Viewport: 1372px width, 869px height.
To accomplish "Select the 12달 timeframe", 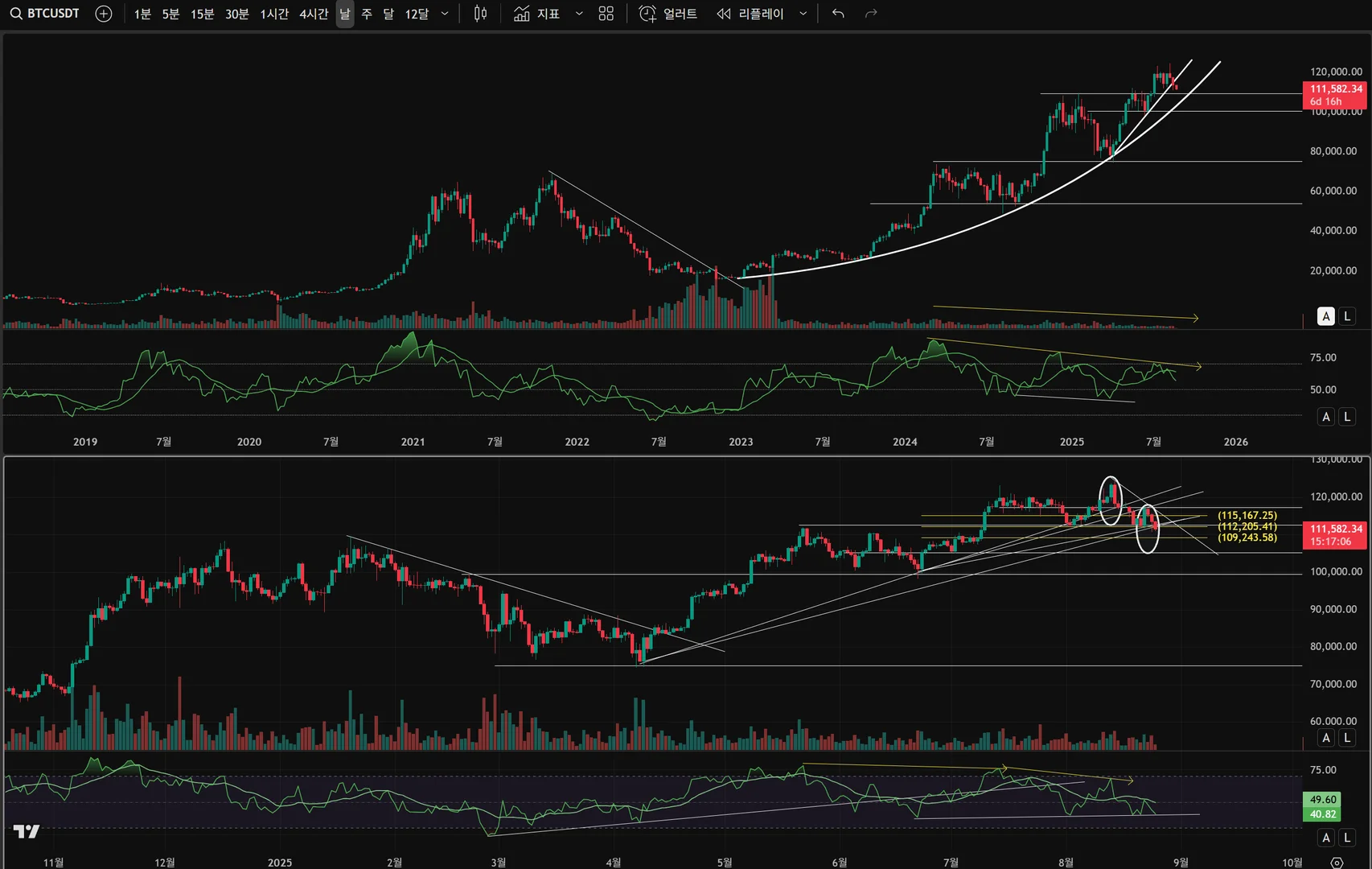I will coord(417,14).
